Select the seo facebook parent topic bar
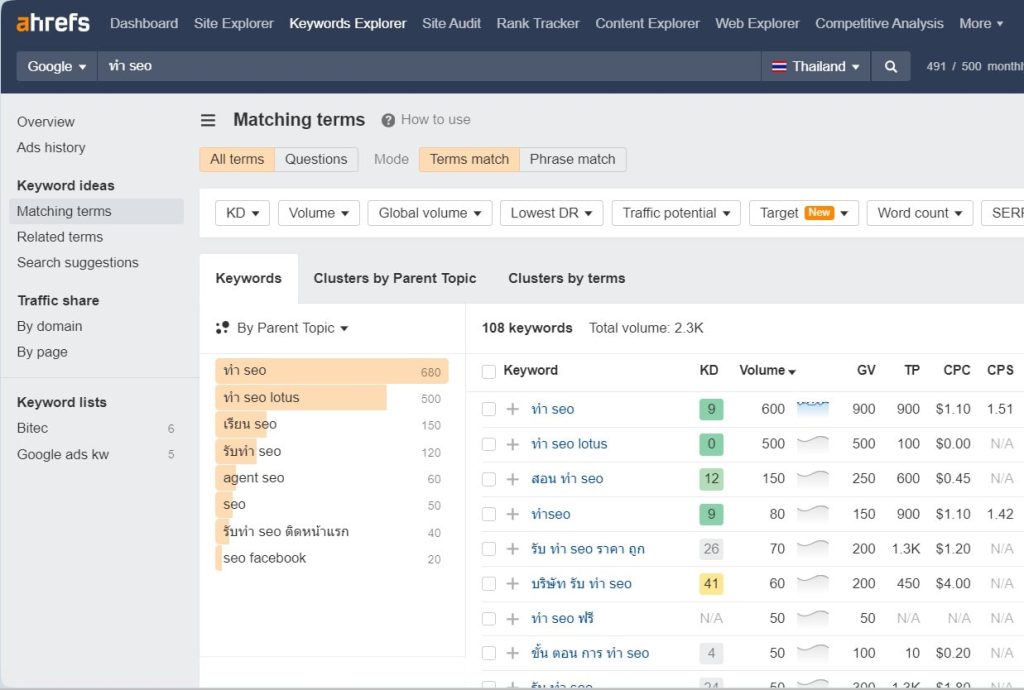 coord(332,558)
